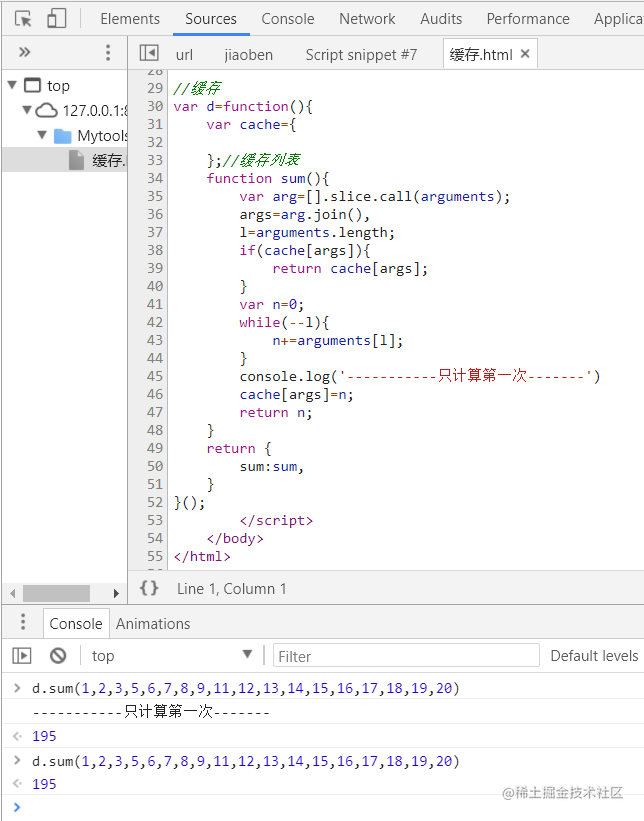
Task: Open Script snippet #7 tab
Action: coord(361,54)
